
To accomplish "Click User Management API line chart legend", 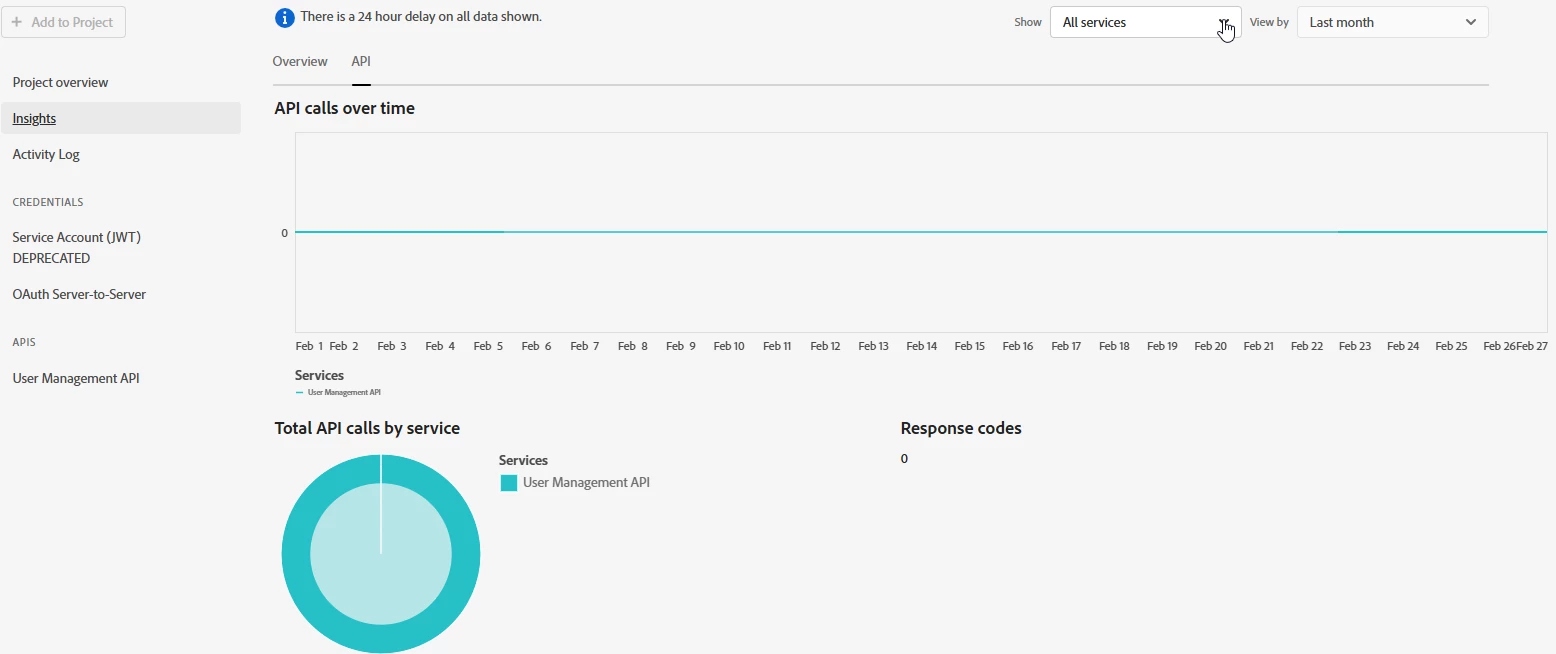I will coord(338,392).
